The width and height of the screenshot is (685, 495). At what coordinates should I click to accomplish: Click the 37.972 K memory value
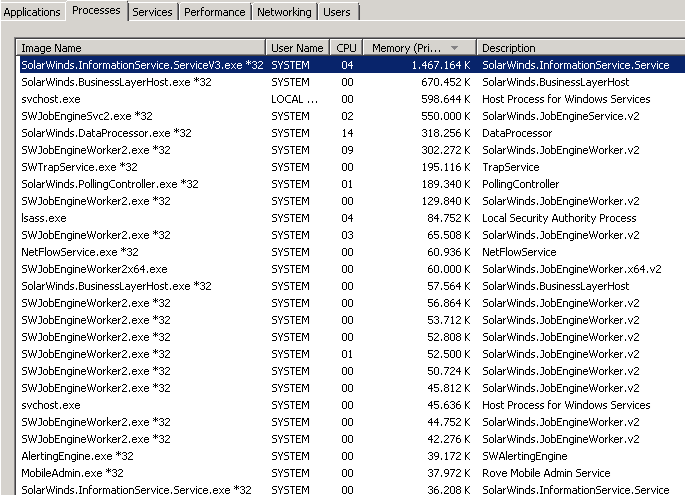[x=449, y=473]
